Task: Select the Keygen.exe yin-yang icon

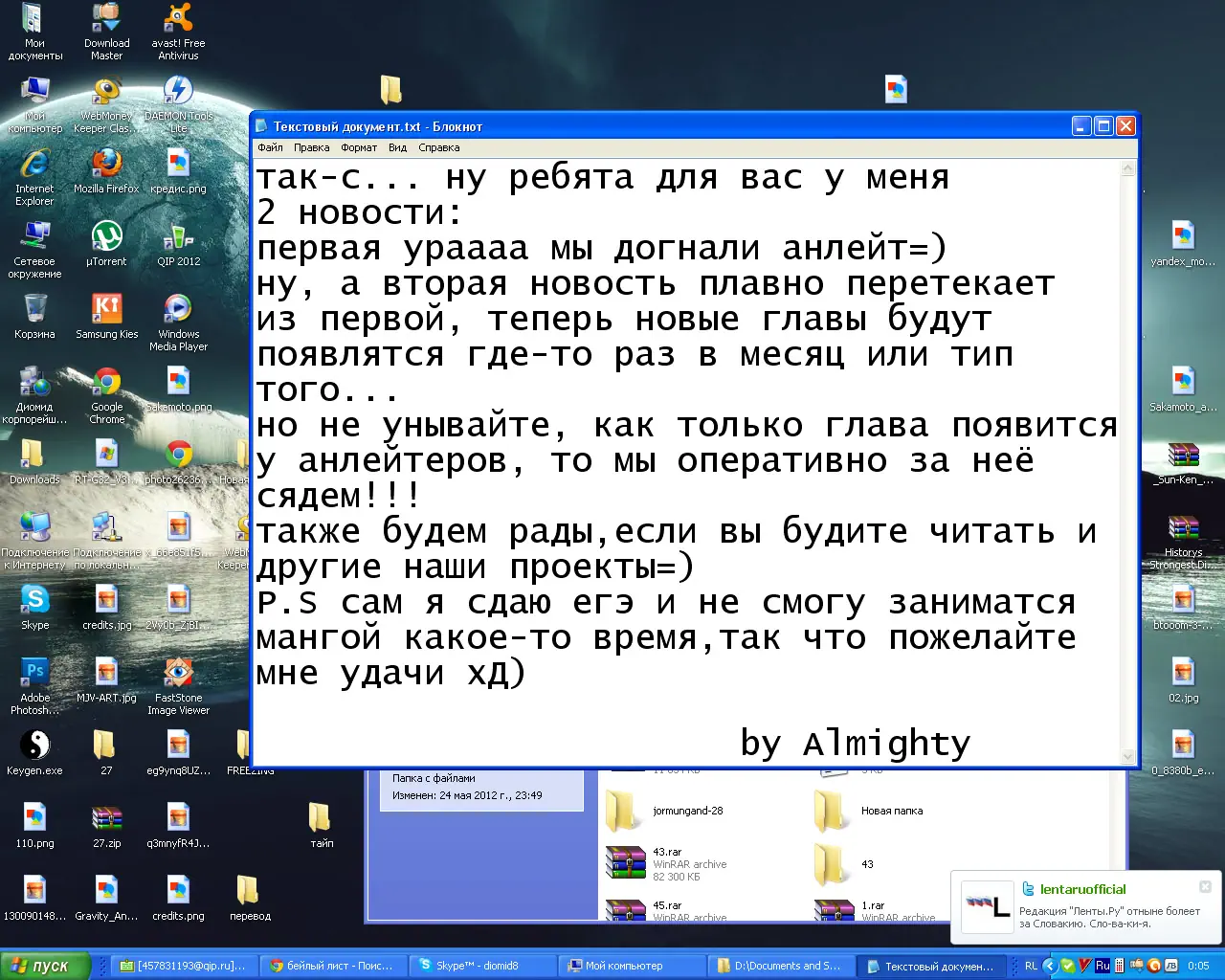Action: pos(34,746)
